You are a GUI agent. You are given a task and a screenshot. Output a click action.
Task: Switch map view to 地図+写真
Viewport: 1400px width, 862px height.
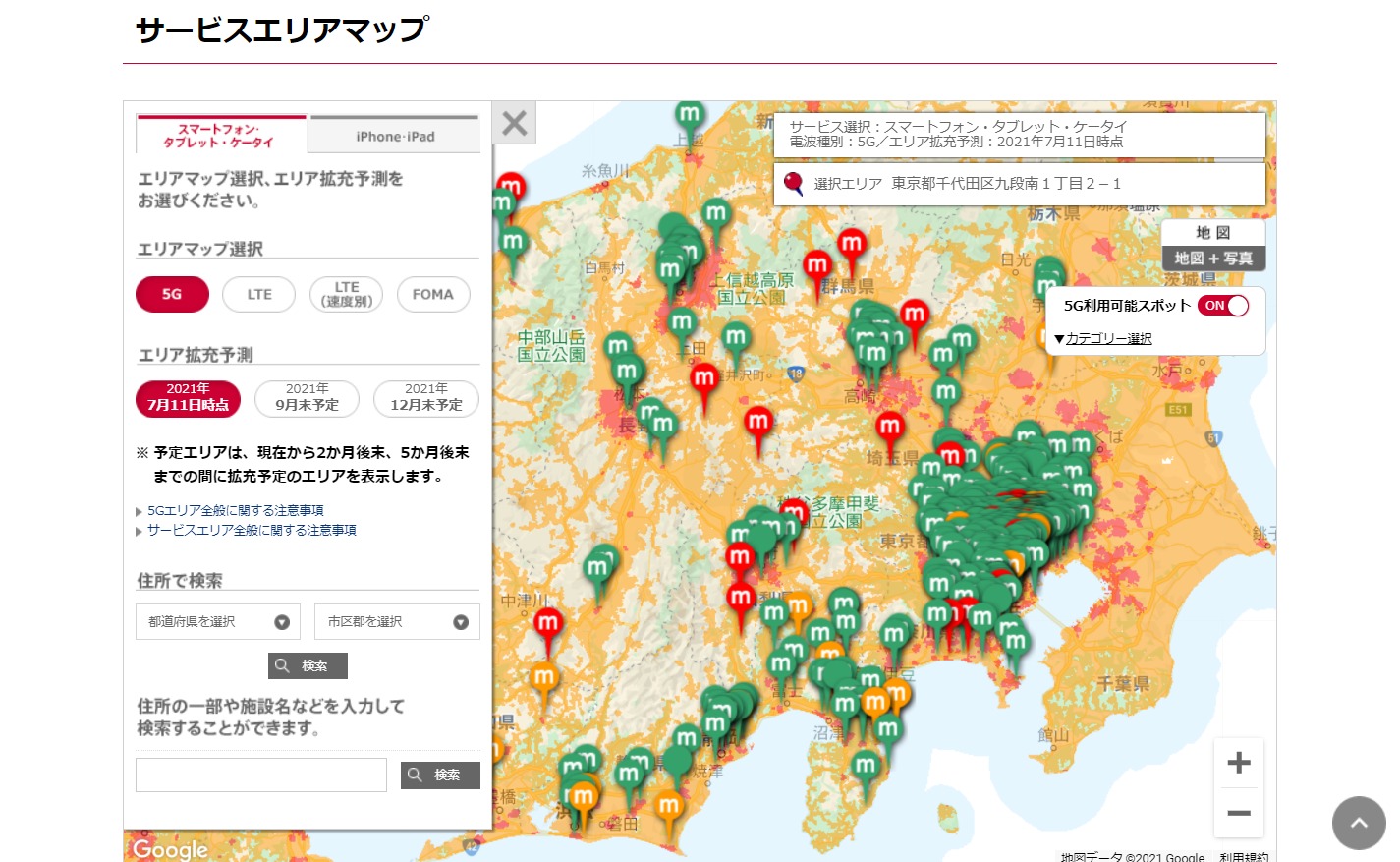[x=1213, y=259]
